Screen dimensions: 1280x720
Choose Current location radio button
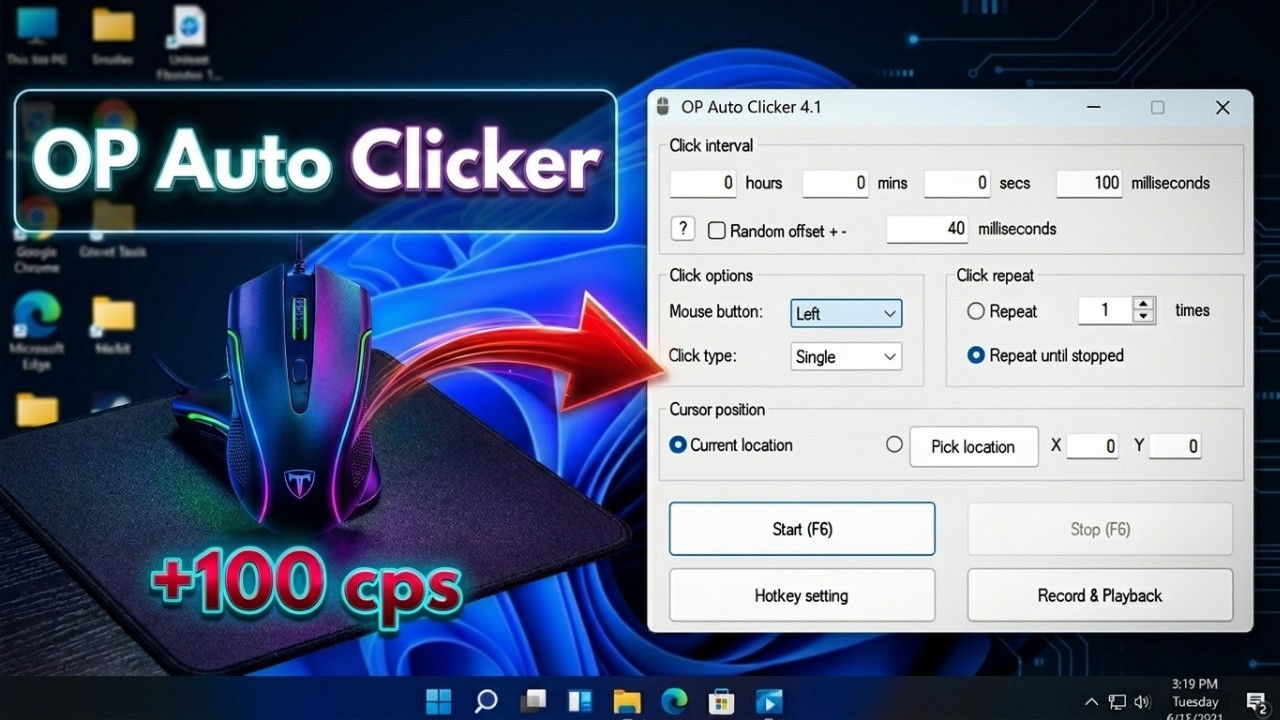678,445
